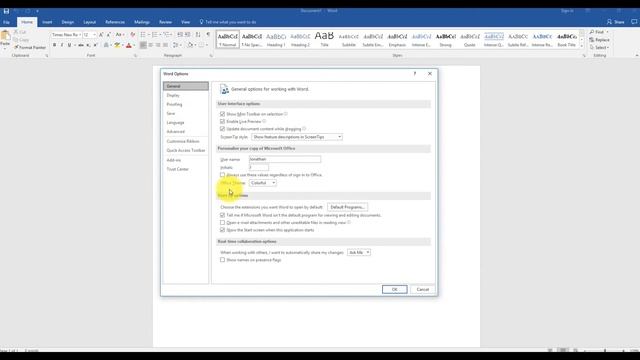Toggle Update document content while dragging
640x360 pixels.
[x=222, y=129]
